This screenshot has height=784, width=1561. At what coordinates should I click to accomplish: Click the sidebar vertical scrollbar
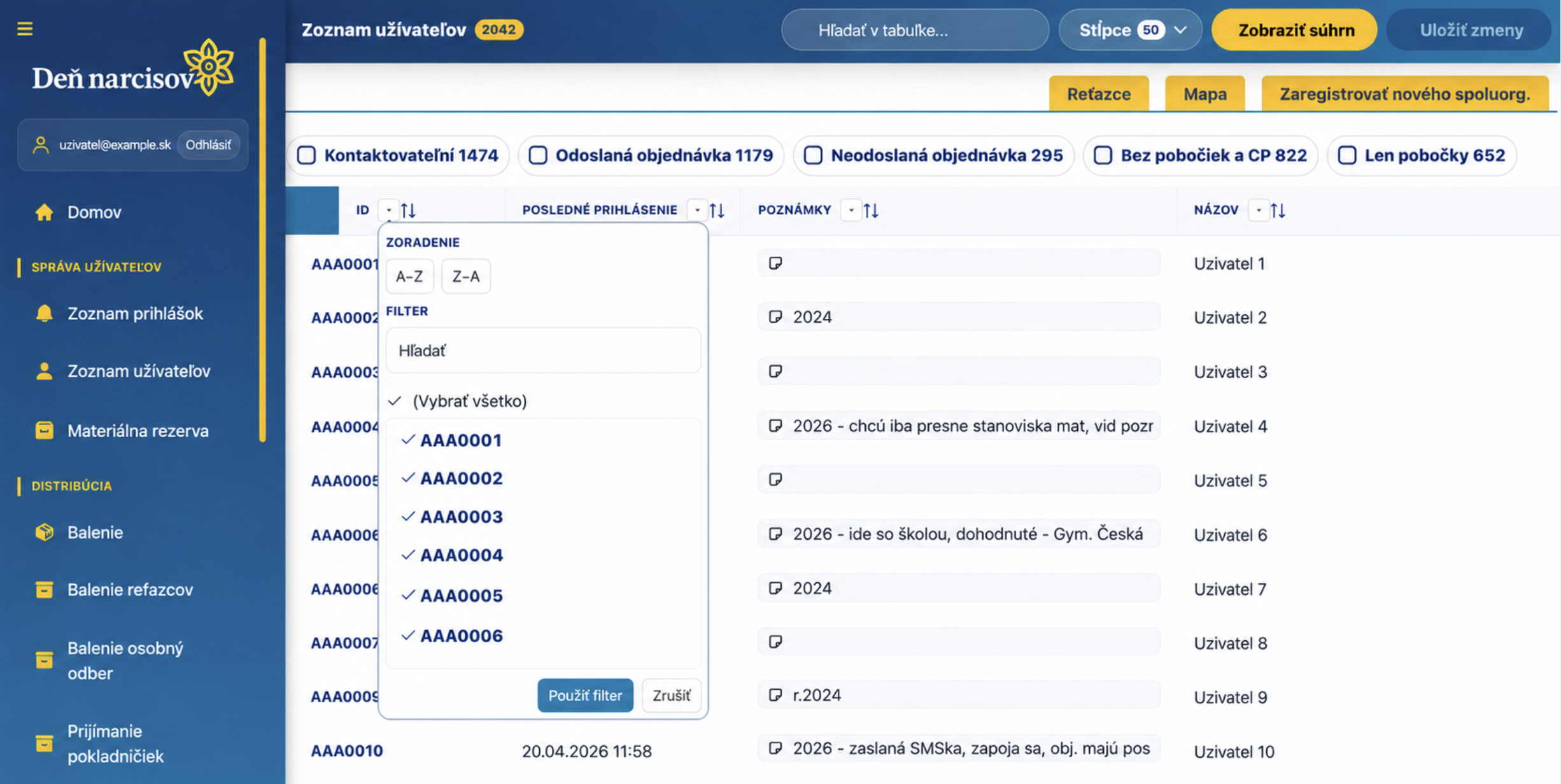(262, 239)
